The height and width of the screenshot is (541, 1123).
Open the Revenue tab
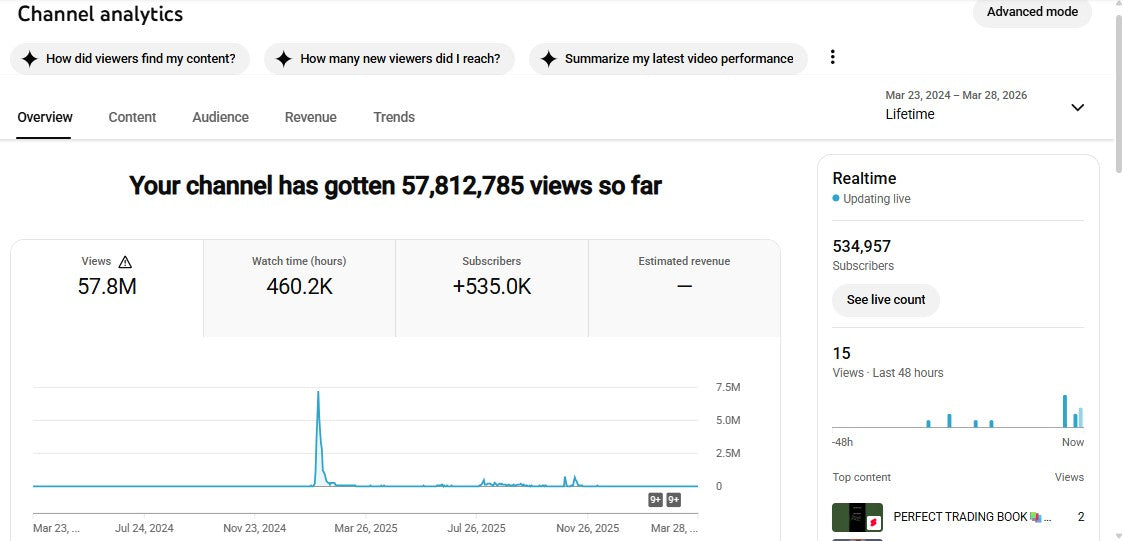[x=310, y=117]
